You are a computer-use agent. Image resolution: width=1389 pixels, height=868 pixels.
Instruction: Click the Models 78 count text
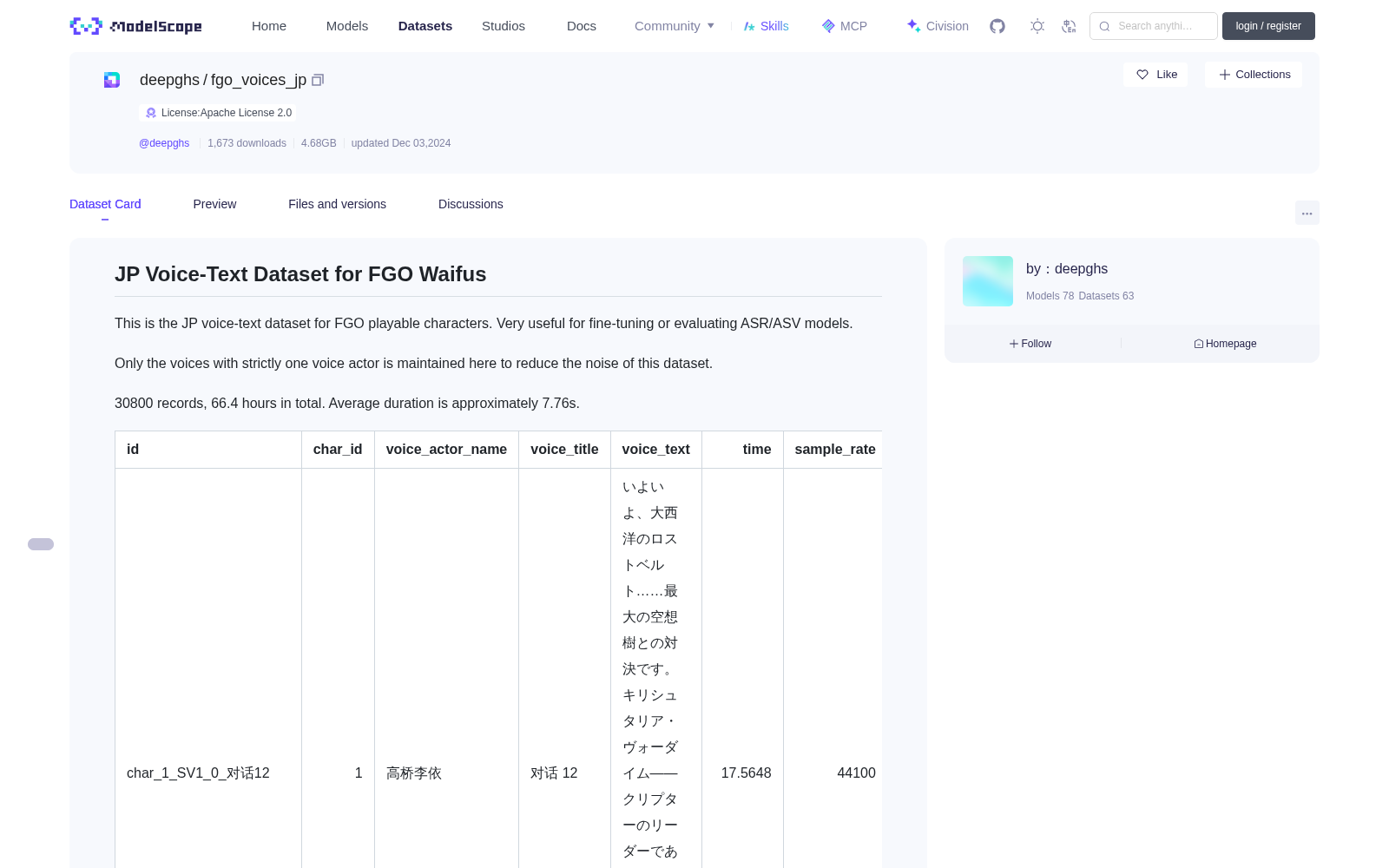coord(1050,296)
